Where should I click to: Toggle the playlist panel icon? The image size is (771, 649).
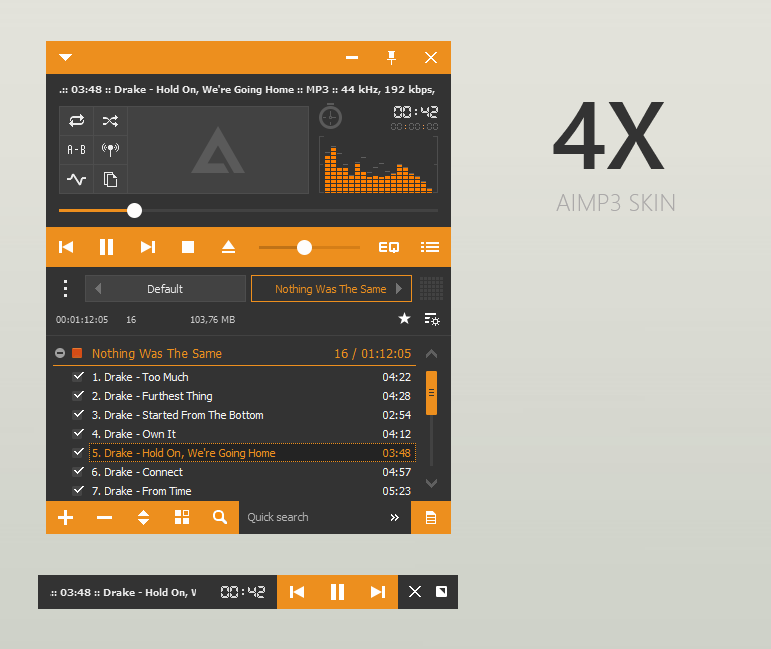coord(430,247)
